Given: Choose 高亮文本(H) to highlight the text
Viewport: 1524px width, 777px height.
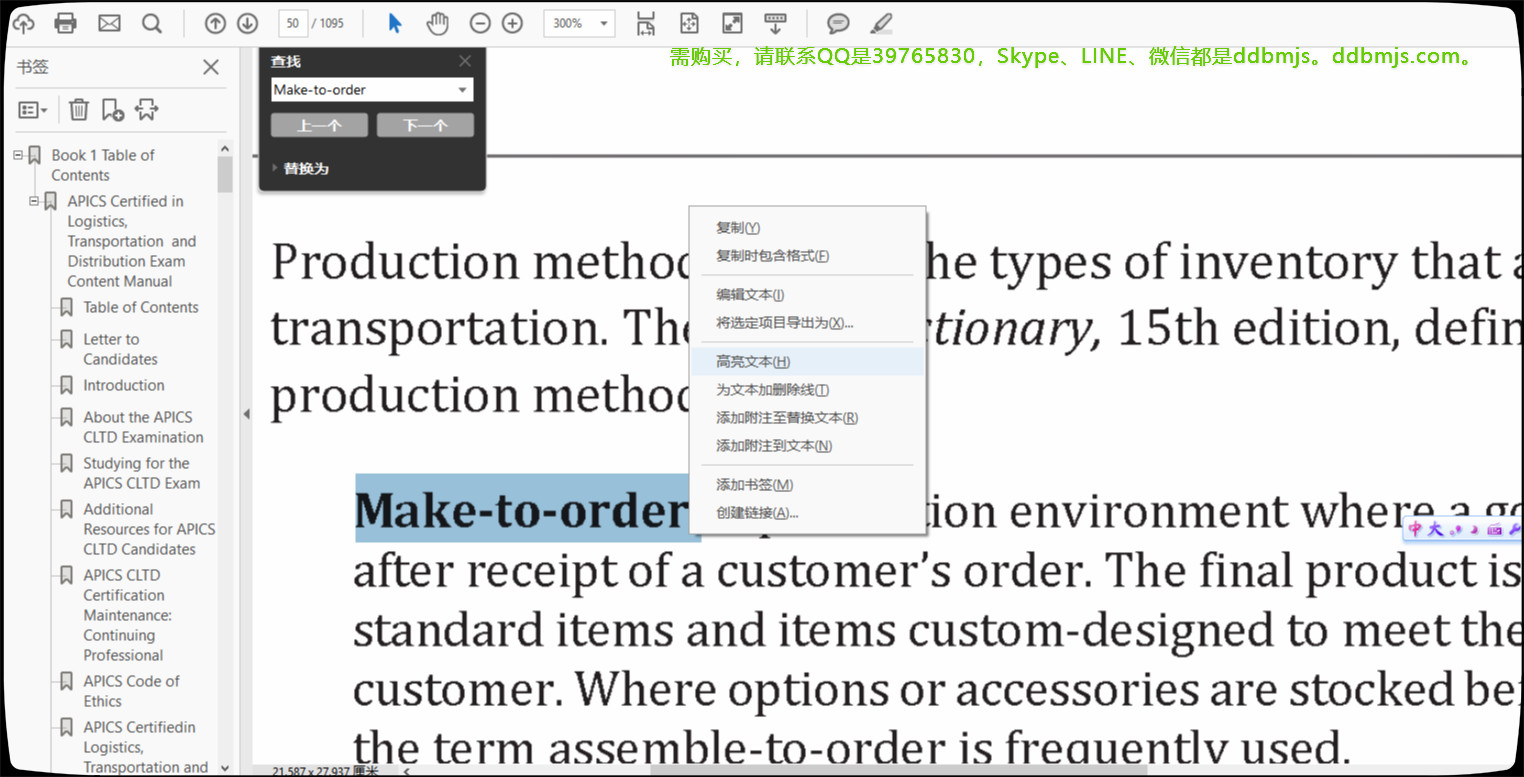Looking at the screenshot, I should (x=807, y=362).
